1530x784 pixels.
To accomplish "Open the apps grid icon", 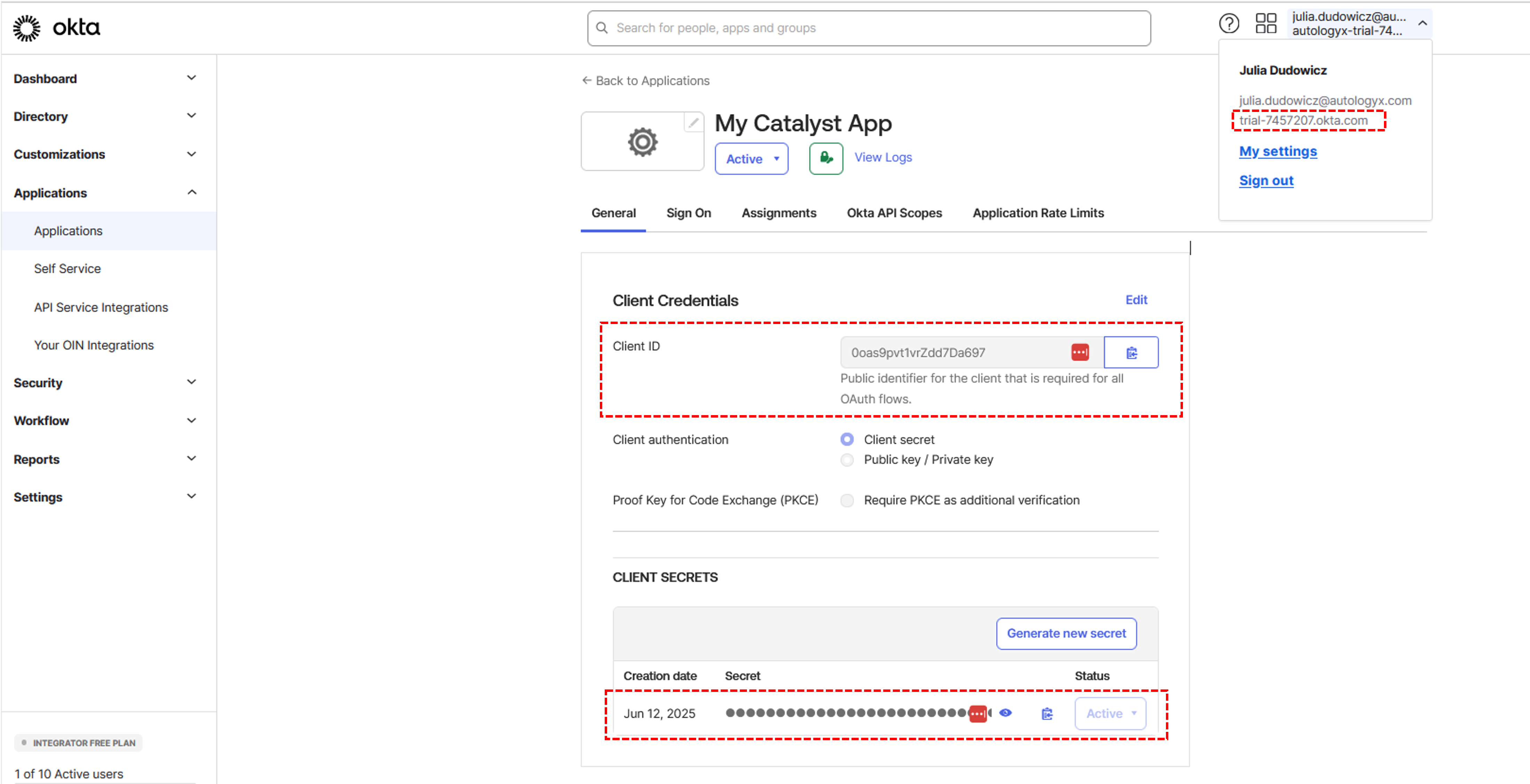I will point(1266,24).
